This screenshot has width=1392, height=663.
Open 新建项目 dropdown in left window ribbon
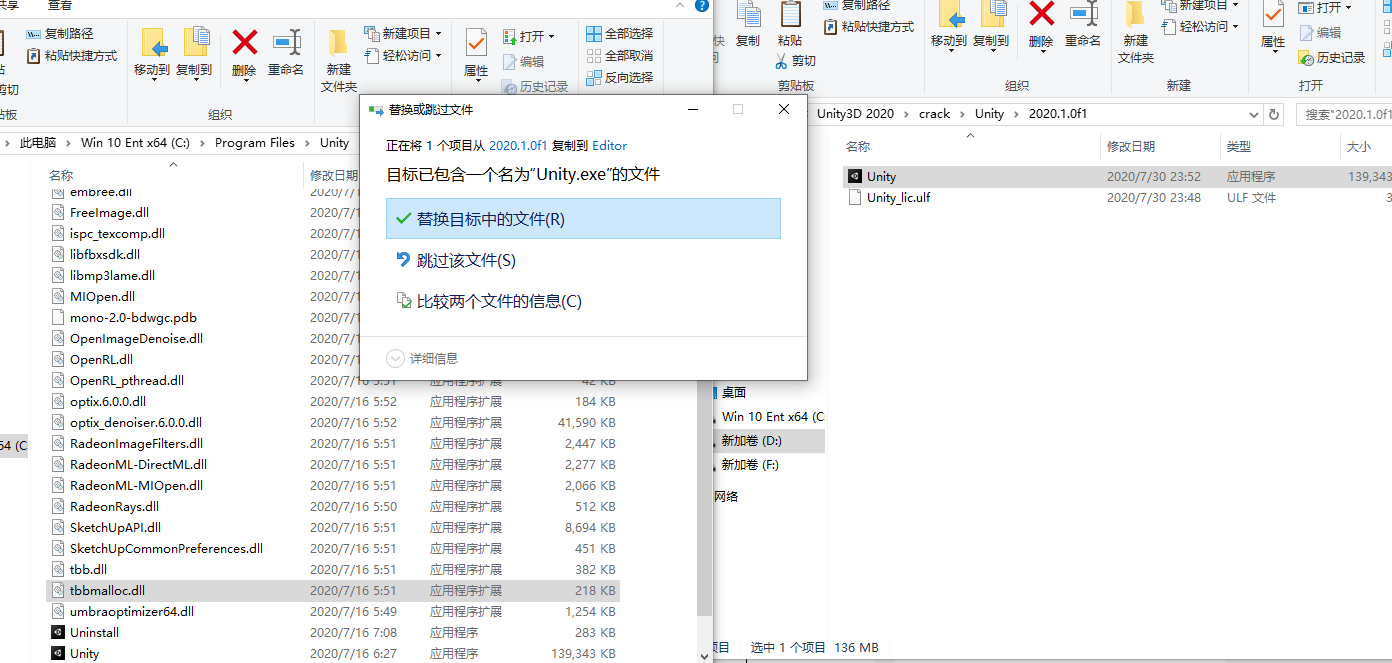click(405, 34)
